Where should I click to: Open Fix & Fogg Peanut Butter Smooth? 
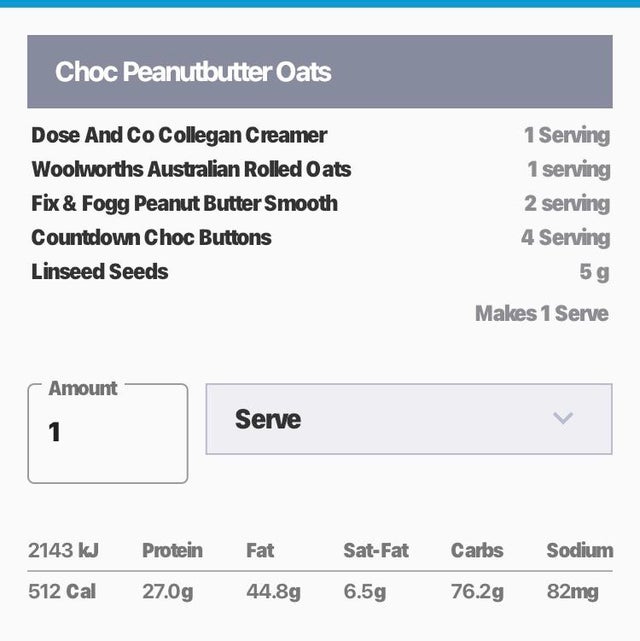[x=184, y=203]
